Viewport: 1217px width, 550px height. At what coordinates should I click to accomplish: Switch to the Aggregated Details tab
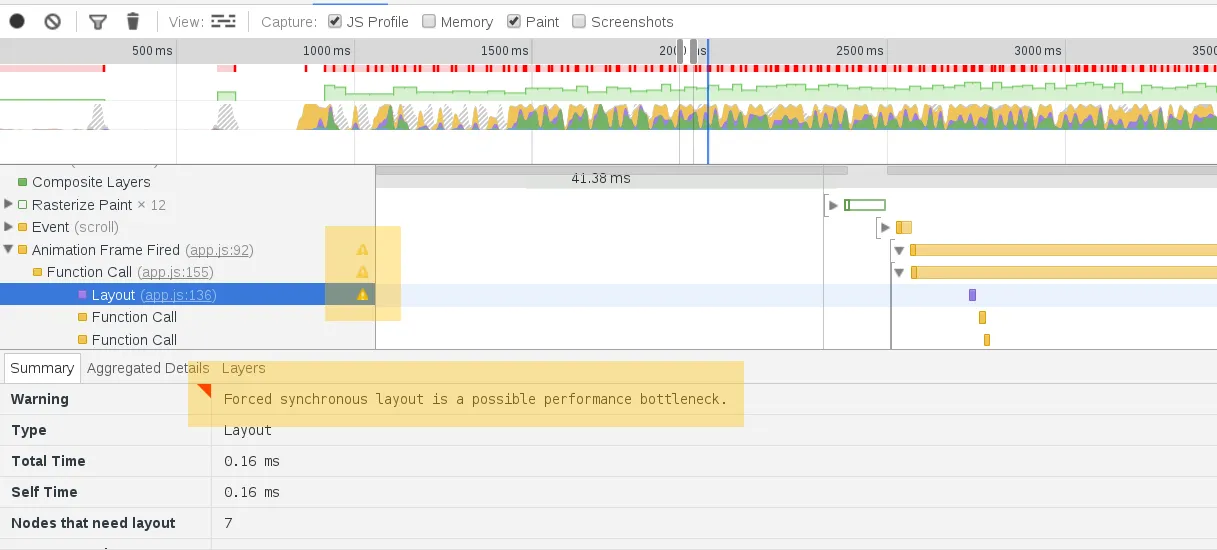click(x=148, y=368)
